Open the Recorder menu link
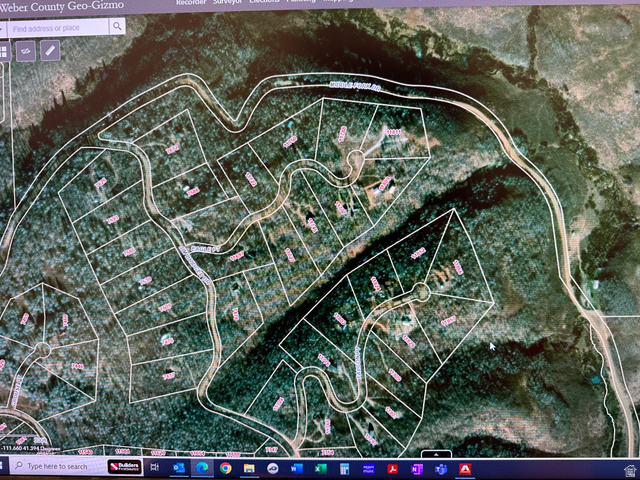 (191, 2)
